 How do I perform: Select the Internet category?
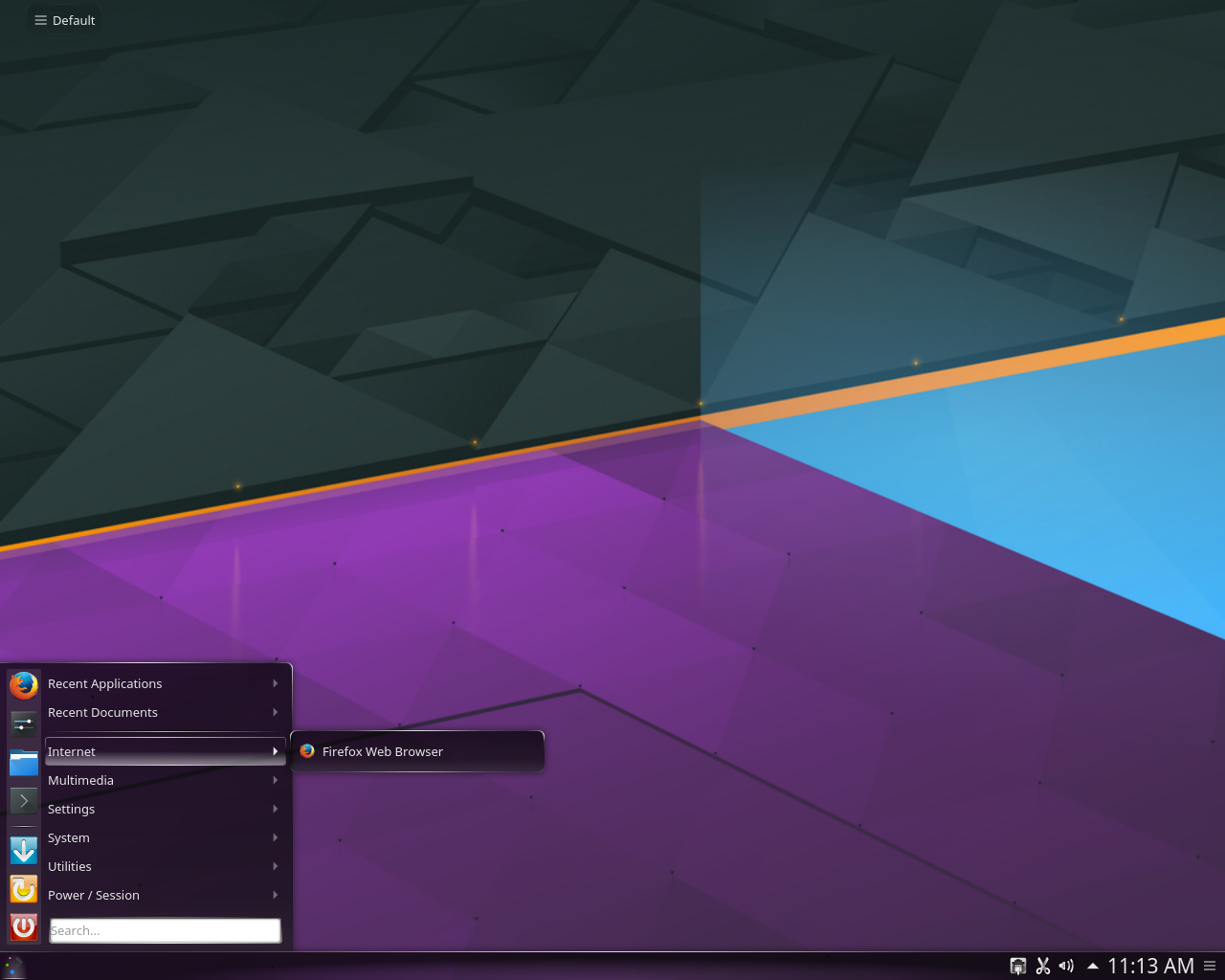pos(165,751)
